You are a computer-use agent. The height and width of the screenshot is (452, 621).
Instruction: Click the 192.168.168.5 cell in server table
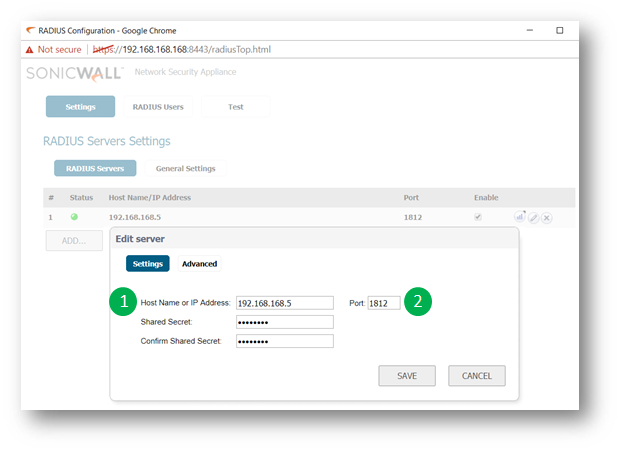click(x=135, y=217)
